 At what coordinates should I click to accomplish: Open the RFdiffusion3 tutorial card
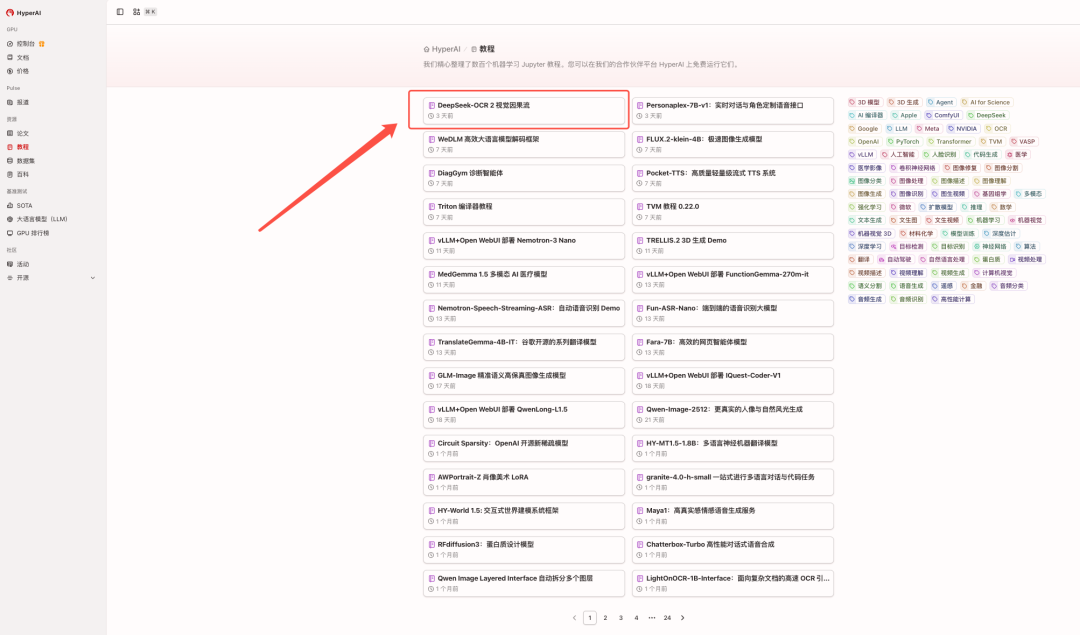pyautogui.click(x=524, y=549)
